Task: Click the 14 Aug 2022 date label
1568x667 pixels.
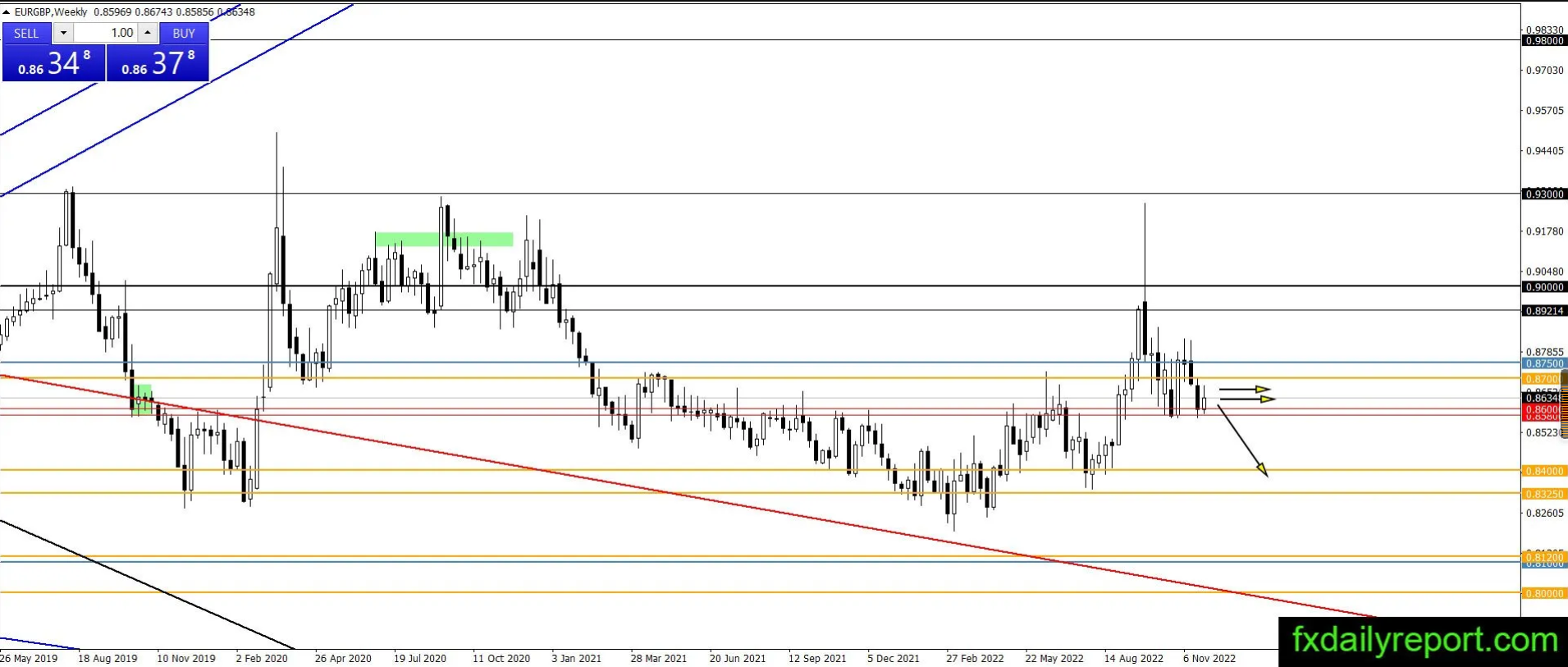Action: (1134, 658)
